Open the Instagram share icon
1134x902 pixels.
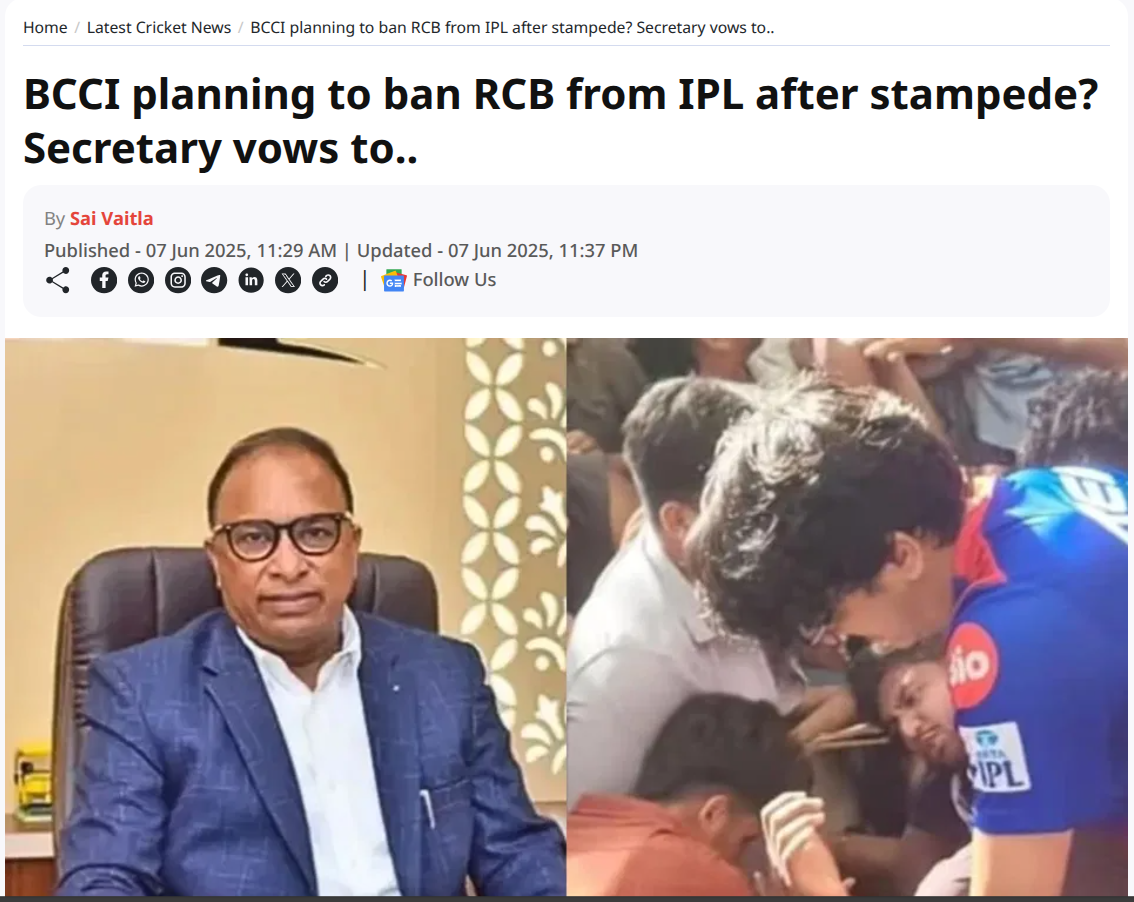pyautogui.click(x=178, y=281)
